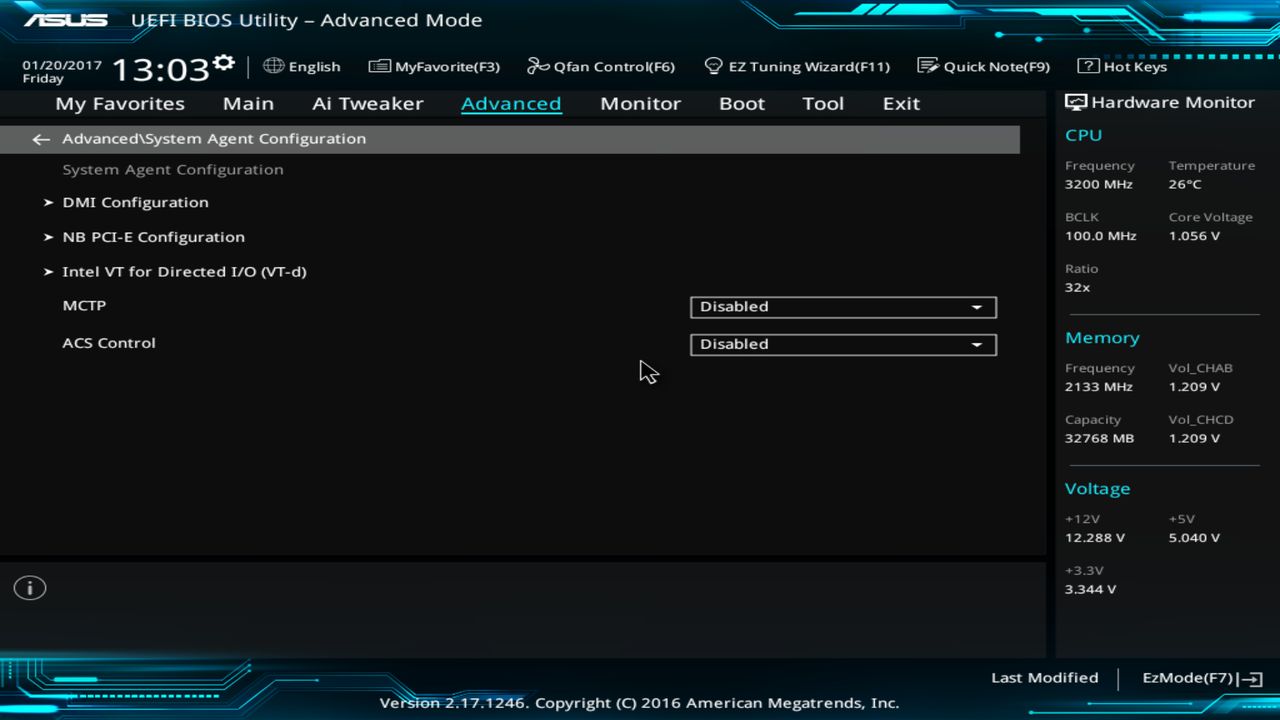Switch to the Monitor tab

click(640, 103)
